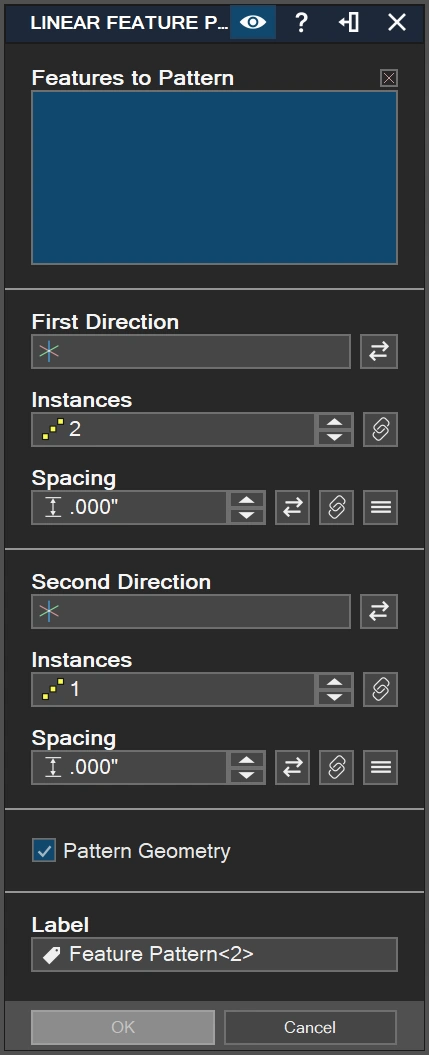Reverse the First Direction with swap arrows
The height and width of the screenshot is (1055, 429).
pyautogui.click(x=379, y=351)
